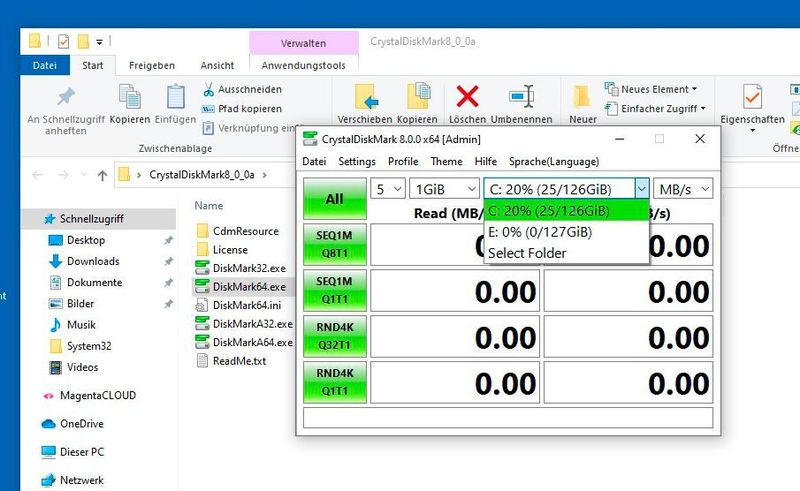800x491 pixels.
Task: Click the Explorer up-arrow navigation button
Action: point(102,176)
